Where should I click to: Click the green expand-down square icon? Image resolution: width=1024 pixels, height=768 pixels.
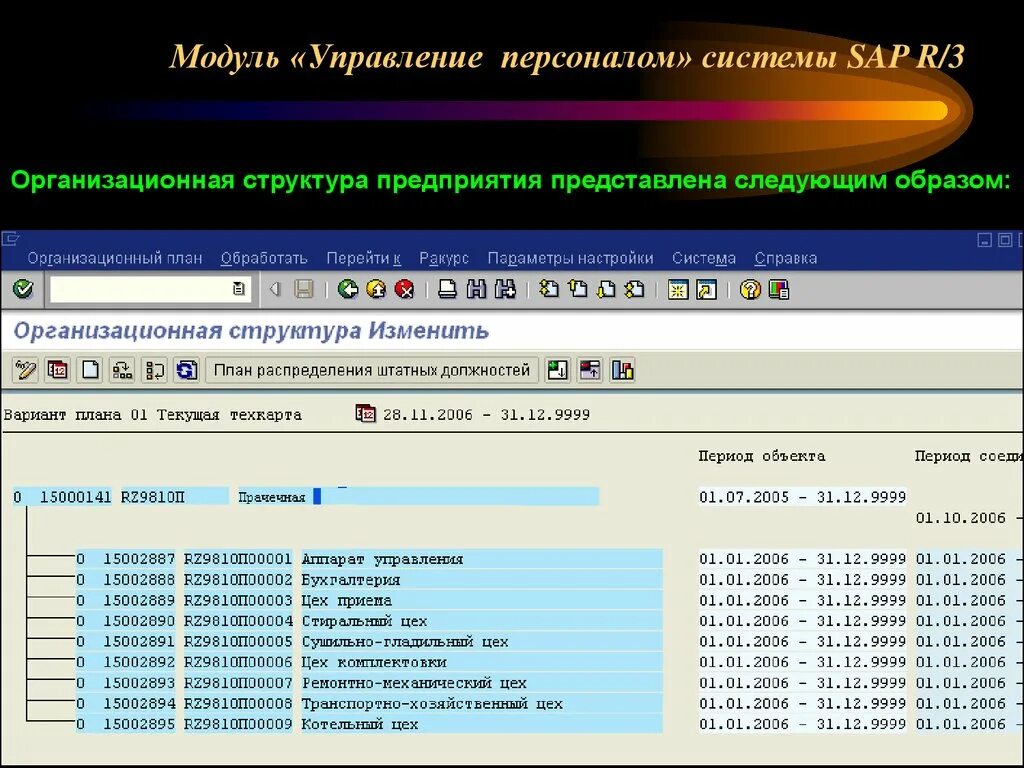(x=558, y=370)
